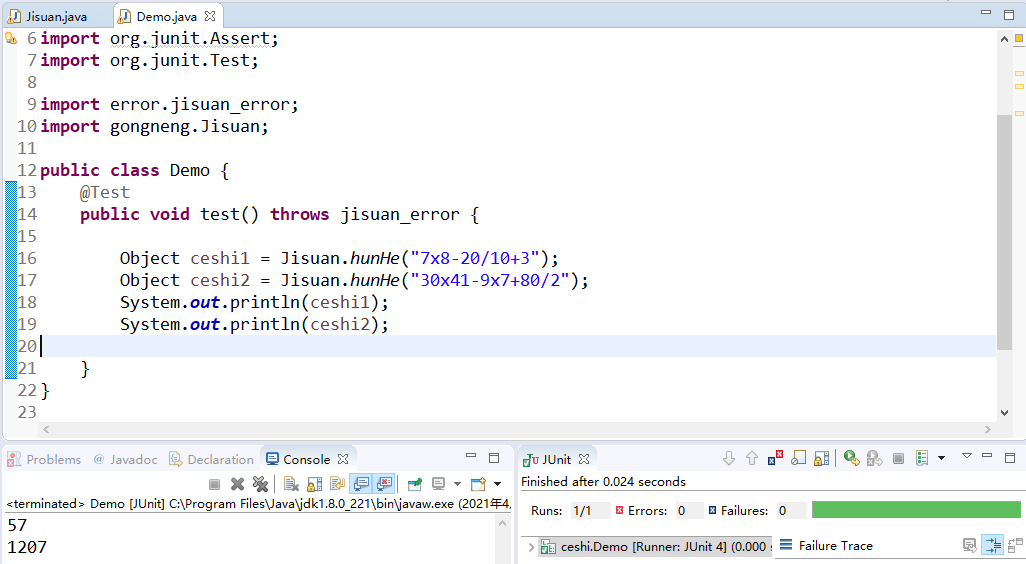Expand ceshi.Demo test tree node

click(x=530, y=547)
